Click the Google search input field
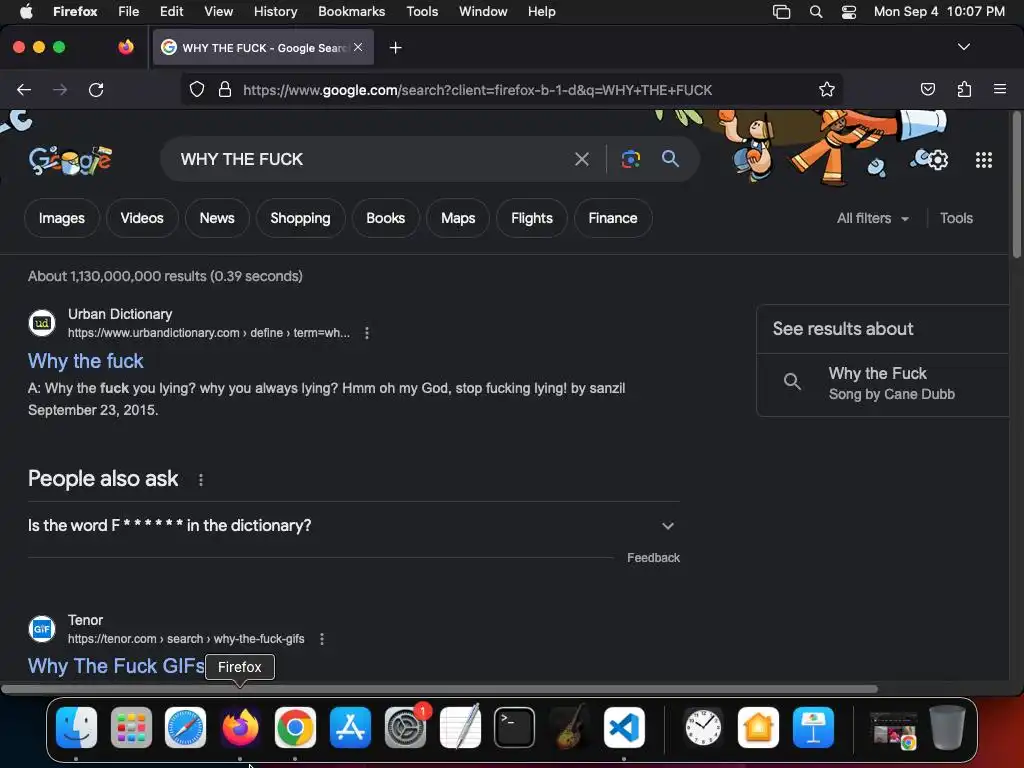Screen dimensions: 1024x768 pos(372,159)
